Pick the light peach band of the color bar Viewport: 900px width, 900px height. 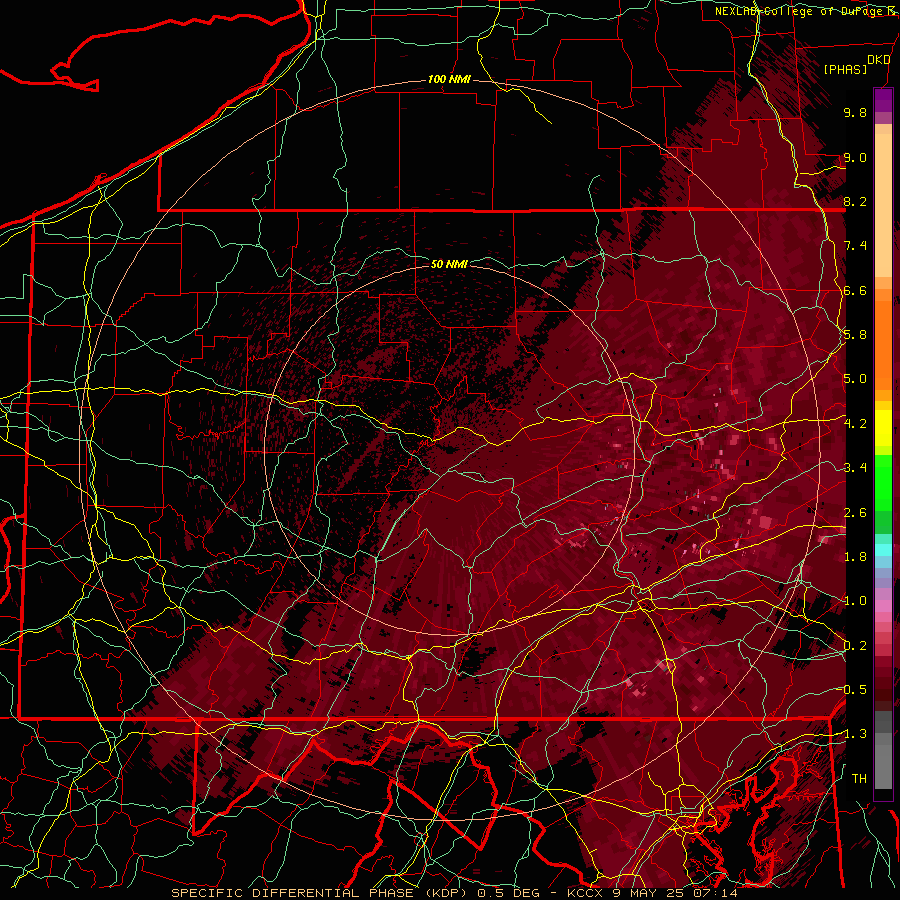pyautogui.click(x=883, y=207)
